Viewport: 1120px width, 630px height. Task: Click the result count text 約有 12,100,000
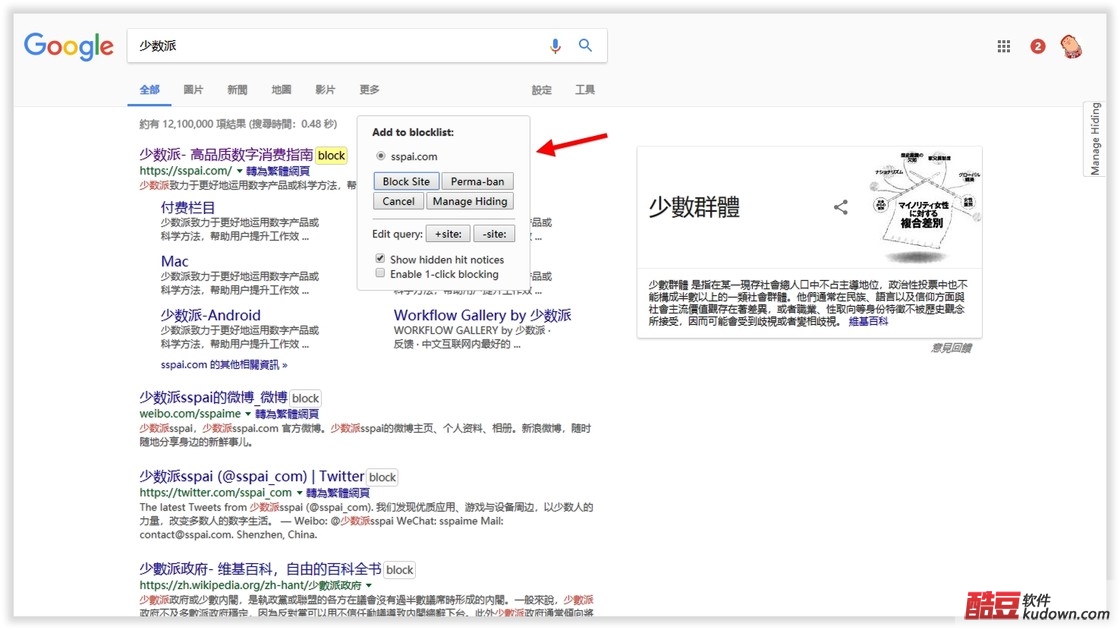pyautogui.click(x=238, y=124)
